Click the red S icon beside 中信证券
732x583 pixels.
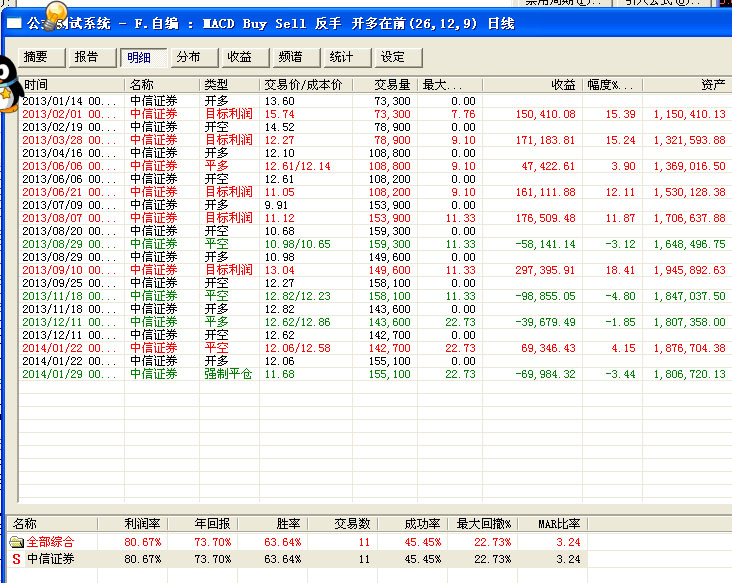[x=16, y=559]
